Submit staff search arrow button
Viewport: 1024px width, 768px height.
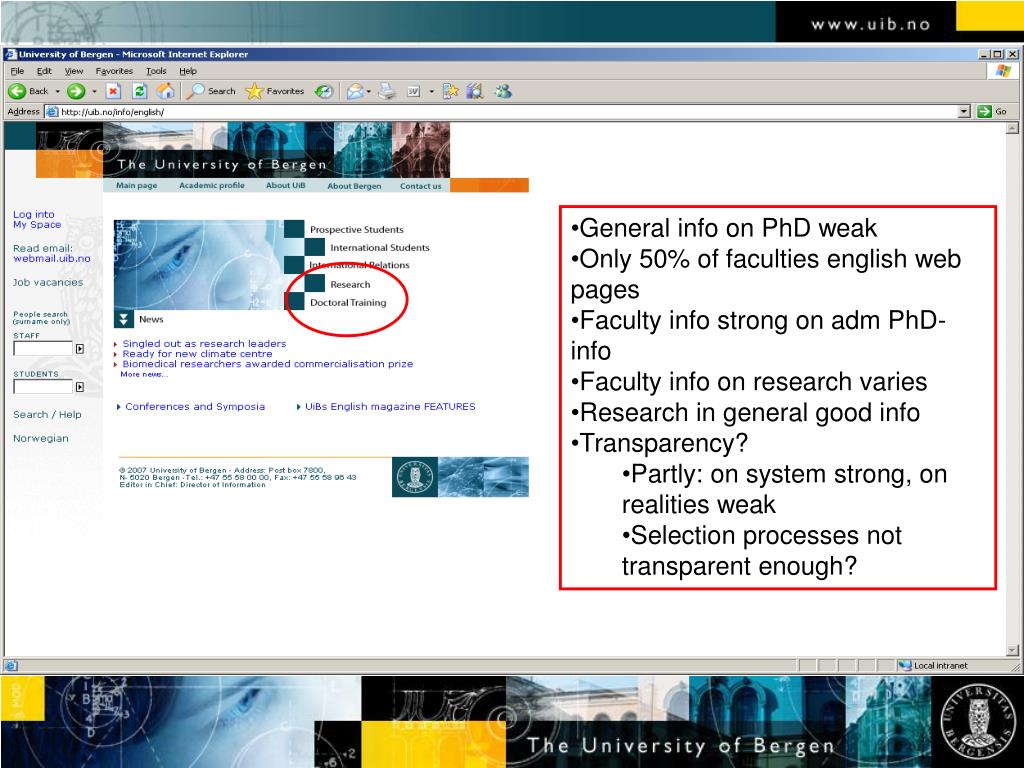80,349
